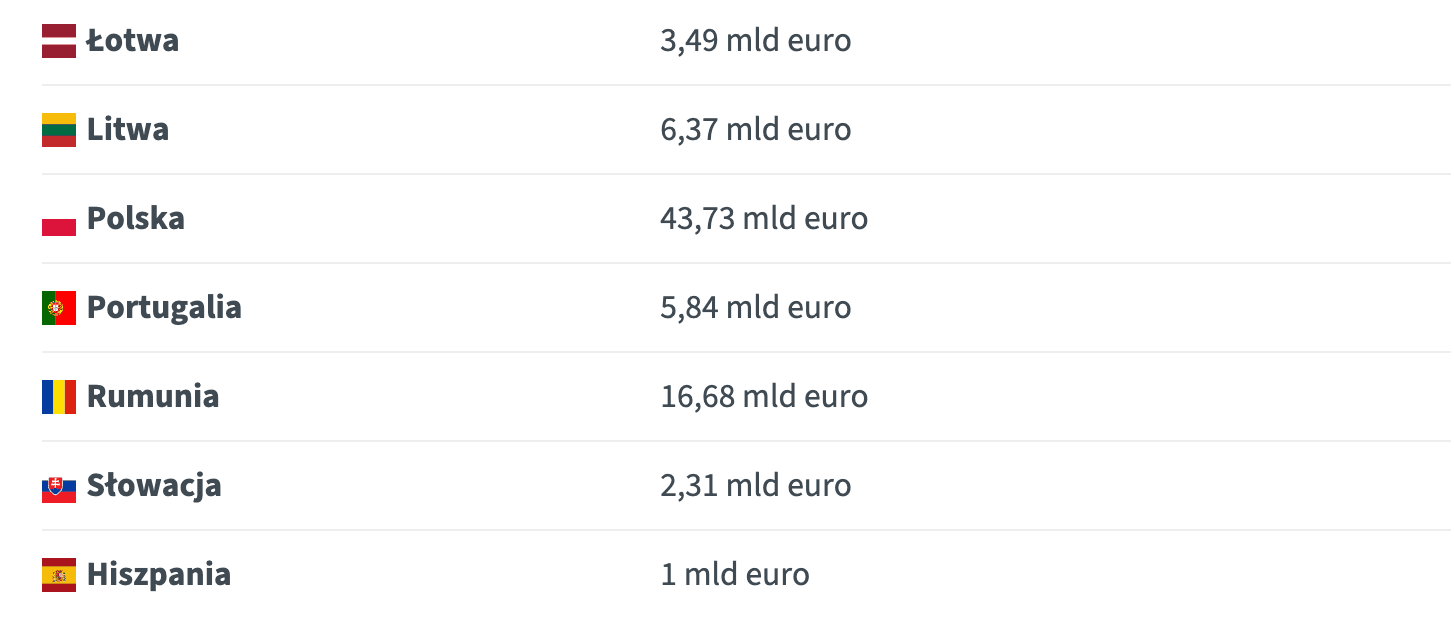The width and height of the screenshot is (1454, 632).
Task: Select the Słowacja country name
Action: pos(154,486)
